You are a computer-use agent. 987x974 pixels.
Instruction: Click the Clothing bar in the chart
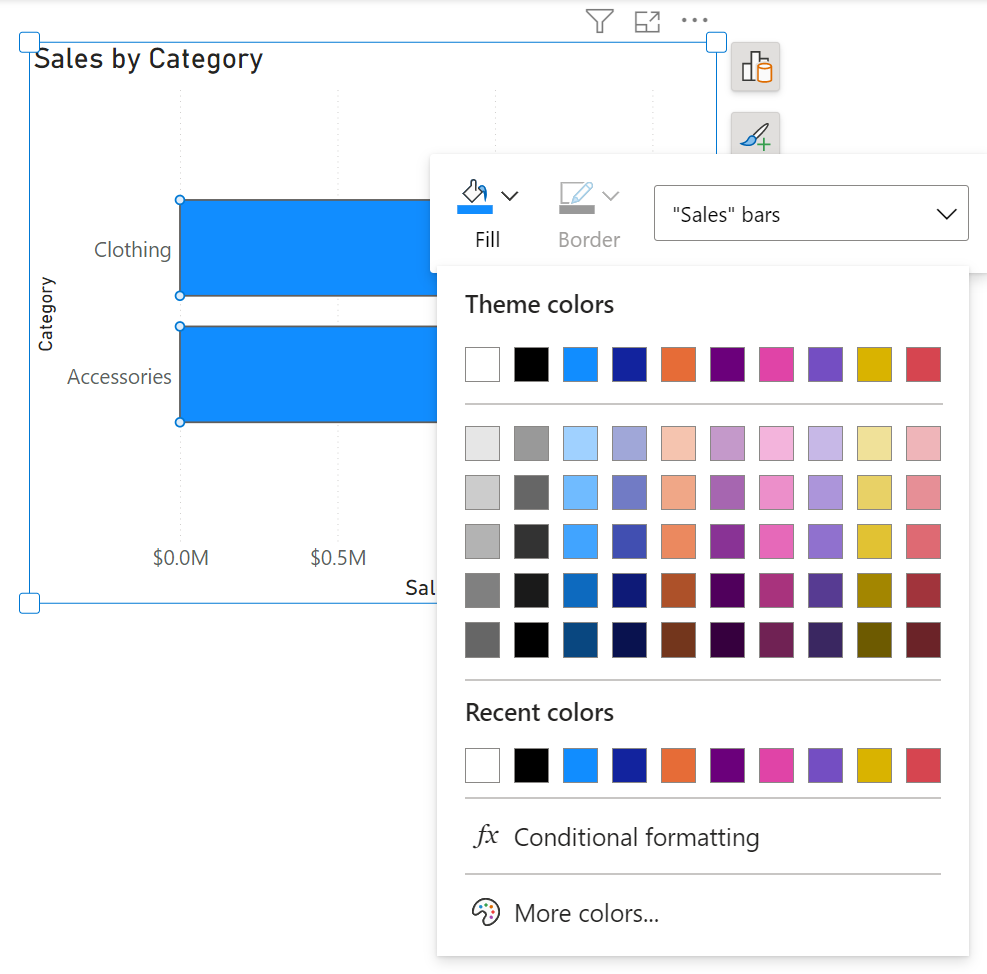click(x=305, y=247)
